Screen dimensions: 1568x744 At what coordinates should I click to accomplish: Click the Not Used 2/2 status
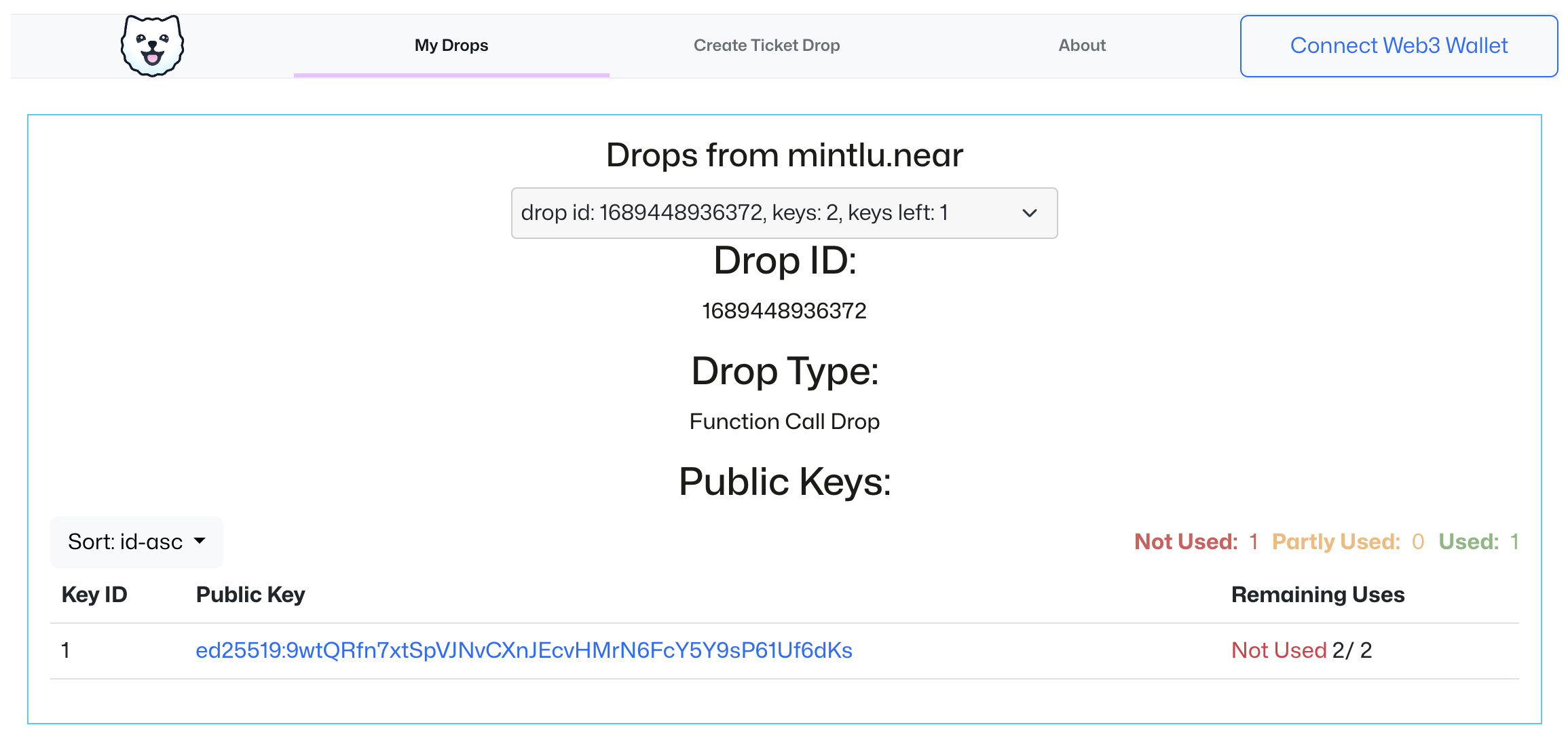[x=1301, y=650]
